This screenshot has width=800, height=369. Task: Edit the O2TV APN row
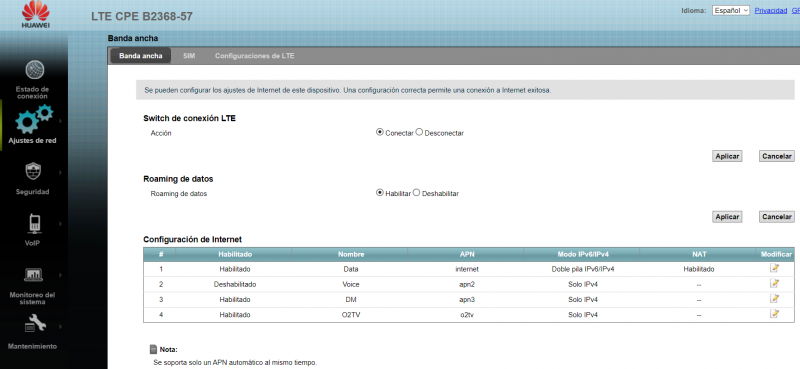pos(774,314)
